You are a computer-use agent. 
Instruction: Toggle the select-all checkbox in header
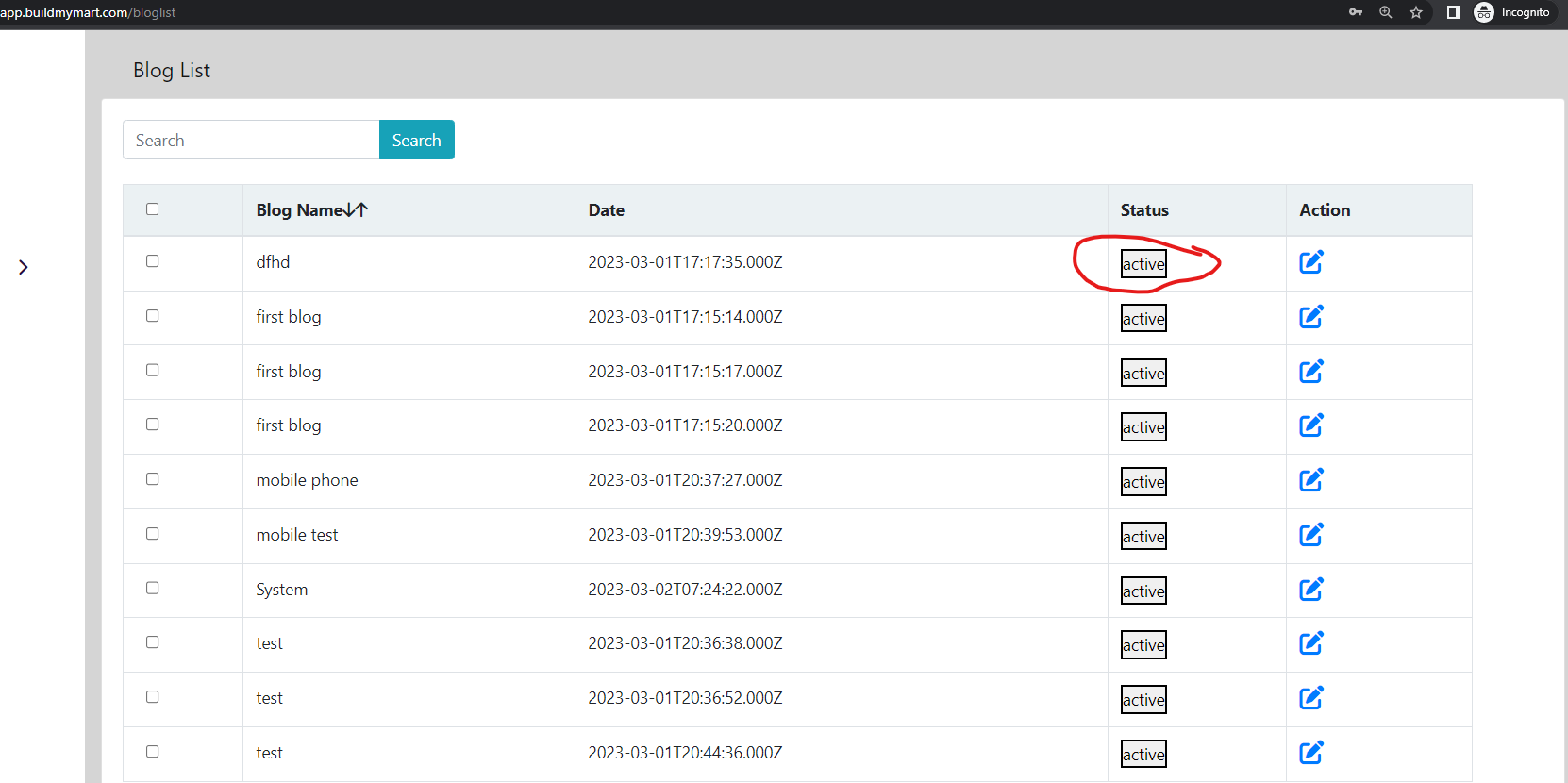[x=152, y=209]
